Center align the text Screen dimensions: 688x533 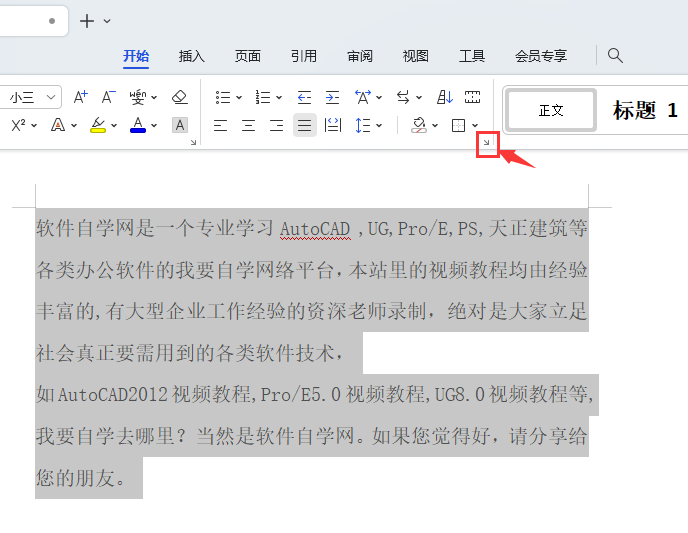pos(248,125)
